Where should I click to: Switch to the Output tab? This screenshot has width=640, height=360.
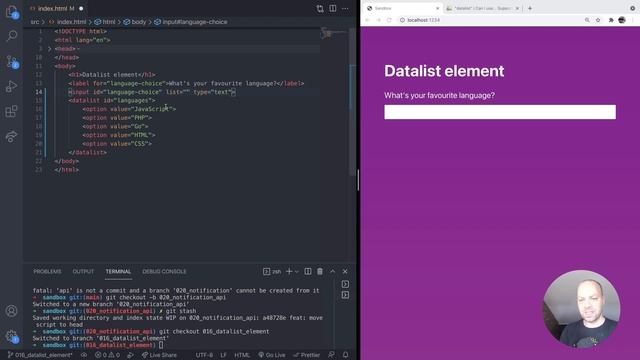point(83,271)
